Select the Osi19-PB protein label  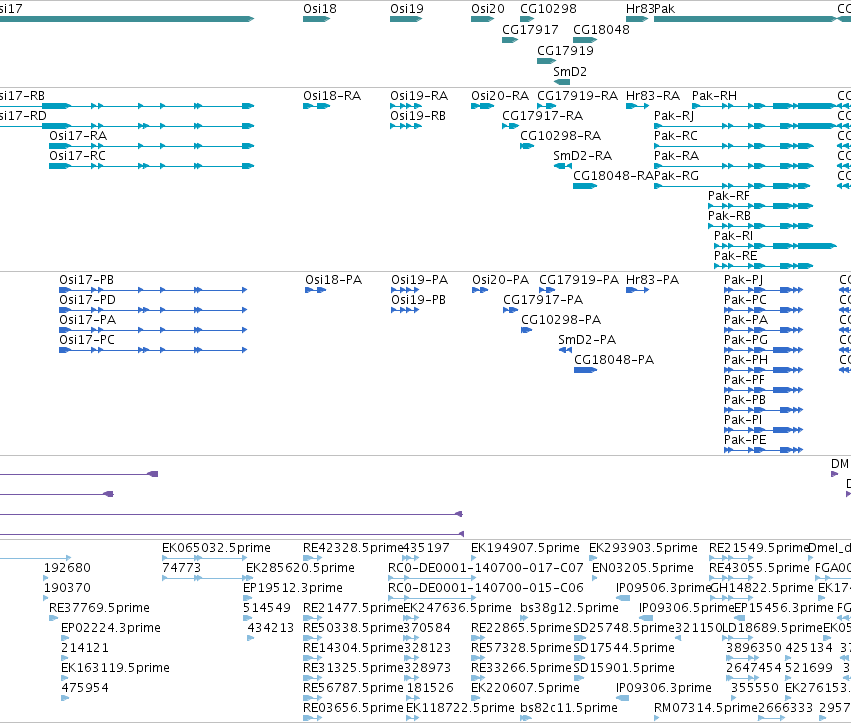click(x=418, y=301)
